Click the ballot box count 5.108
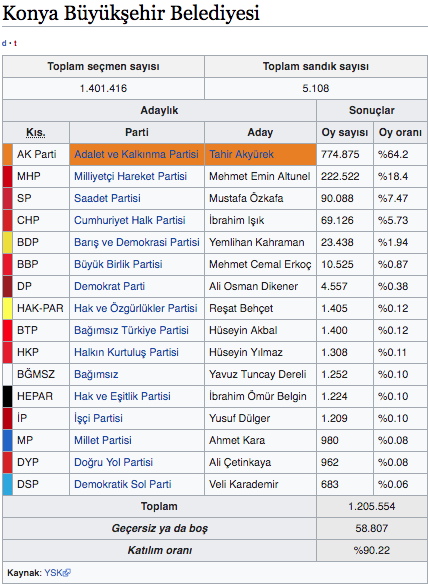 [x=316, y=88]
